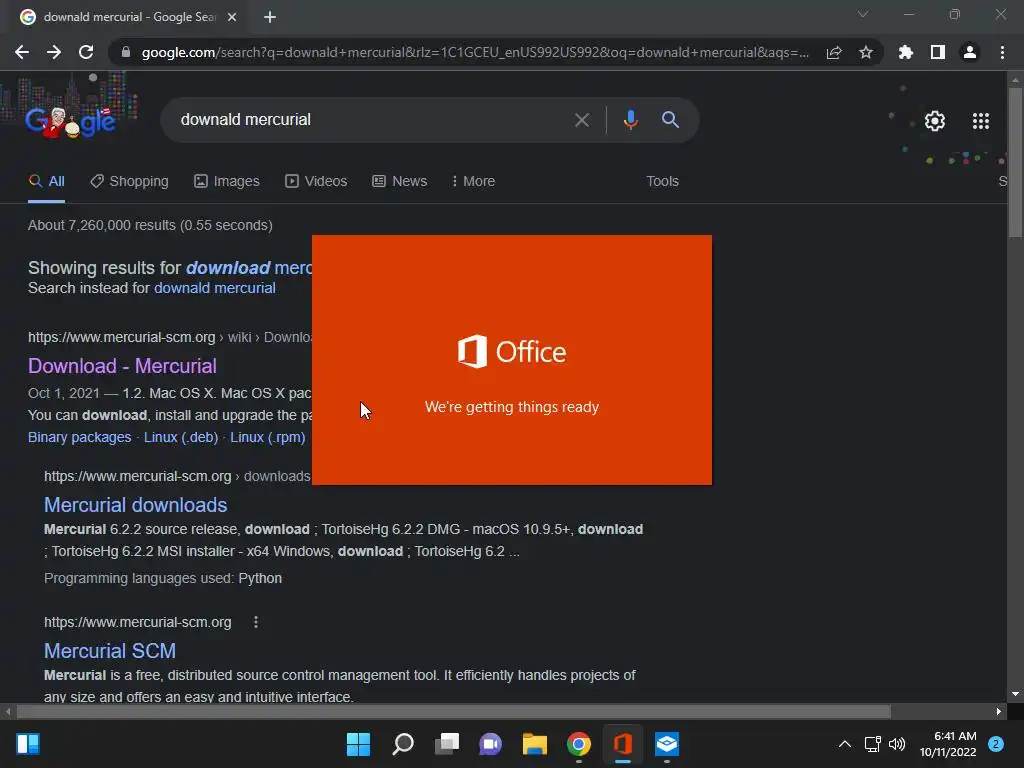Switch to the All results tab
1024x768 pixels.
[47, 181]
